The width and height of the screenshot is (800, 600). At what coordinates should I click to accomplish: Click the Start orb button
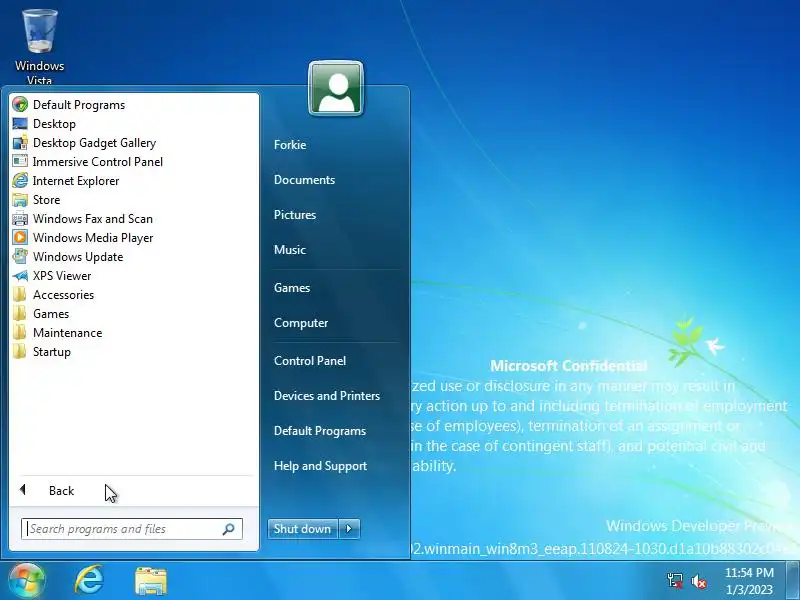coord(26,581)
